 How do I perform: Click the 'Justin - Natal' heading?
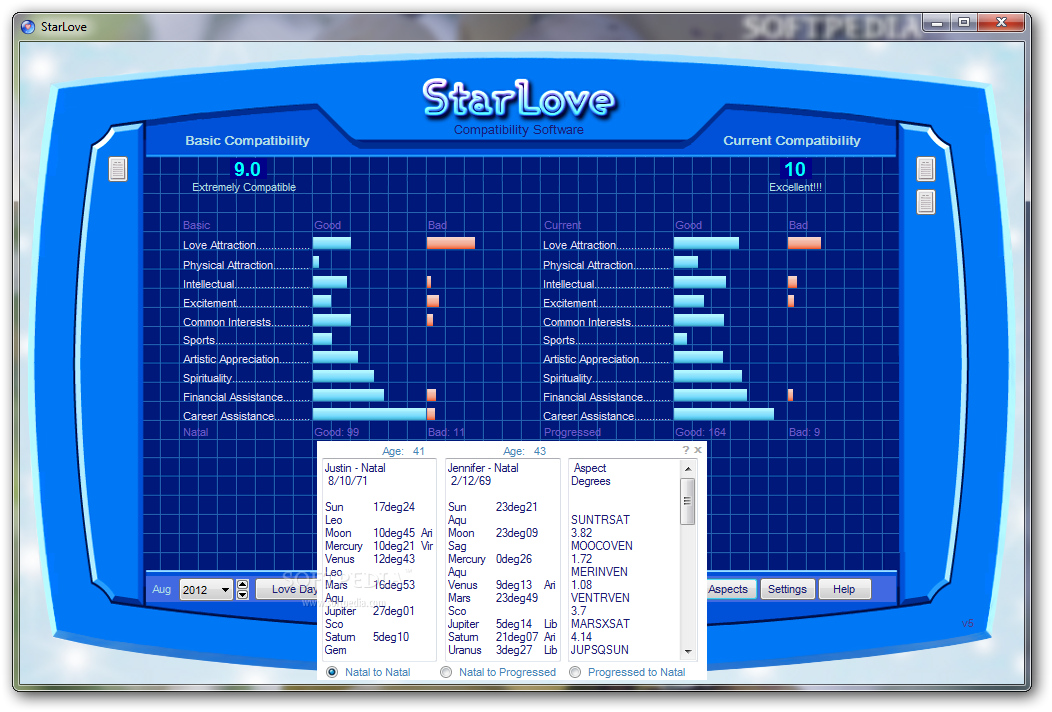pyautogui.click(x=355, y=468)
